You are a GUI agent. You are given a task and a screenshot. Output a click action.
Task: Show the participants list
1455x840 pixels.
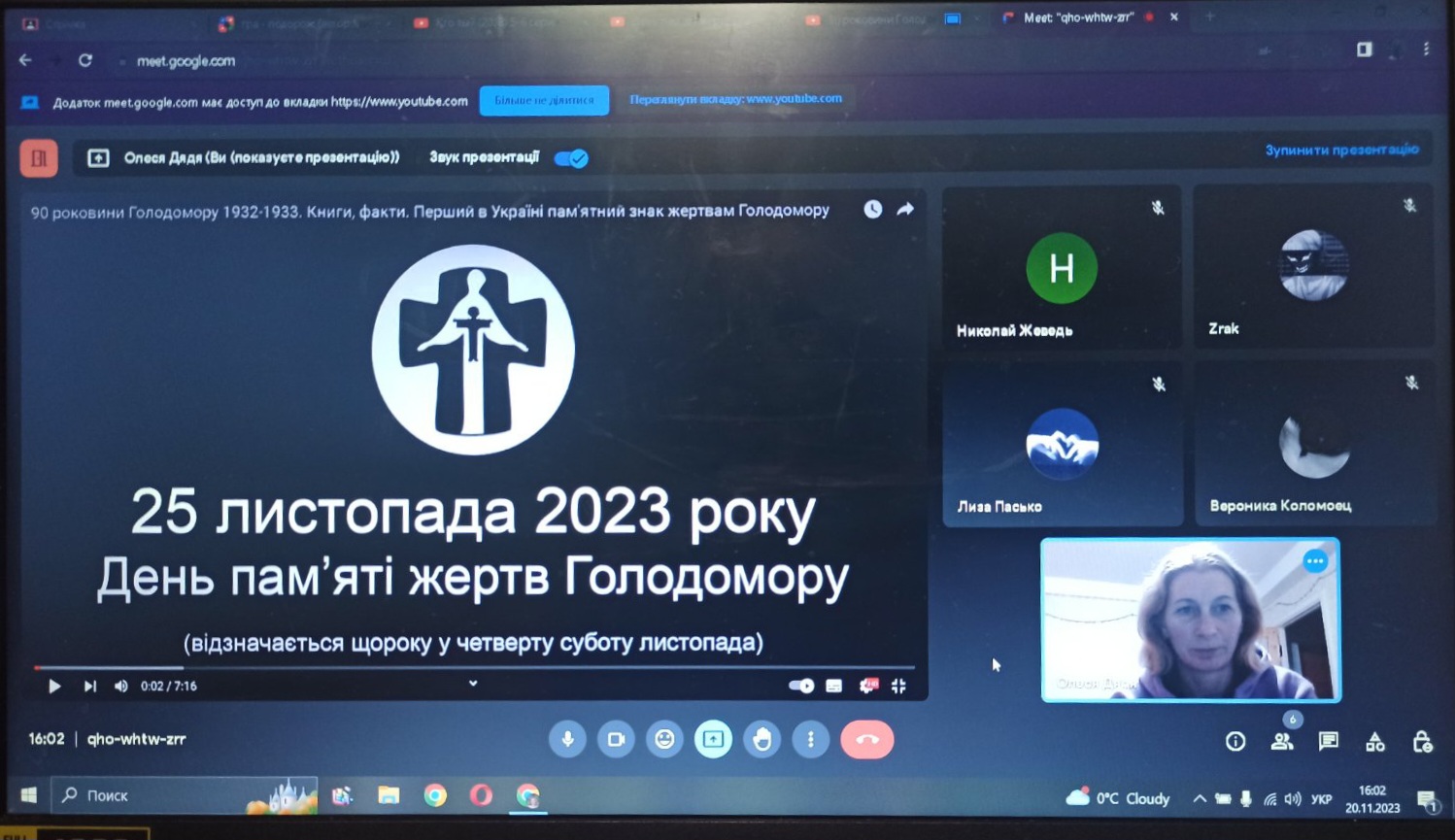1281,742
